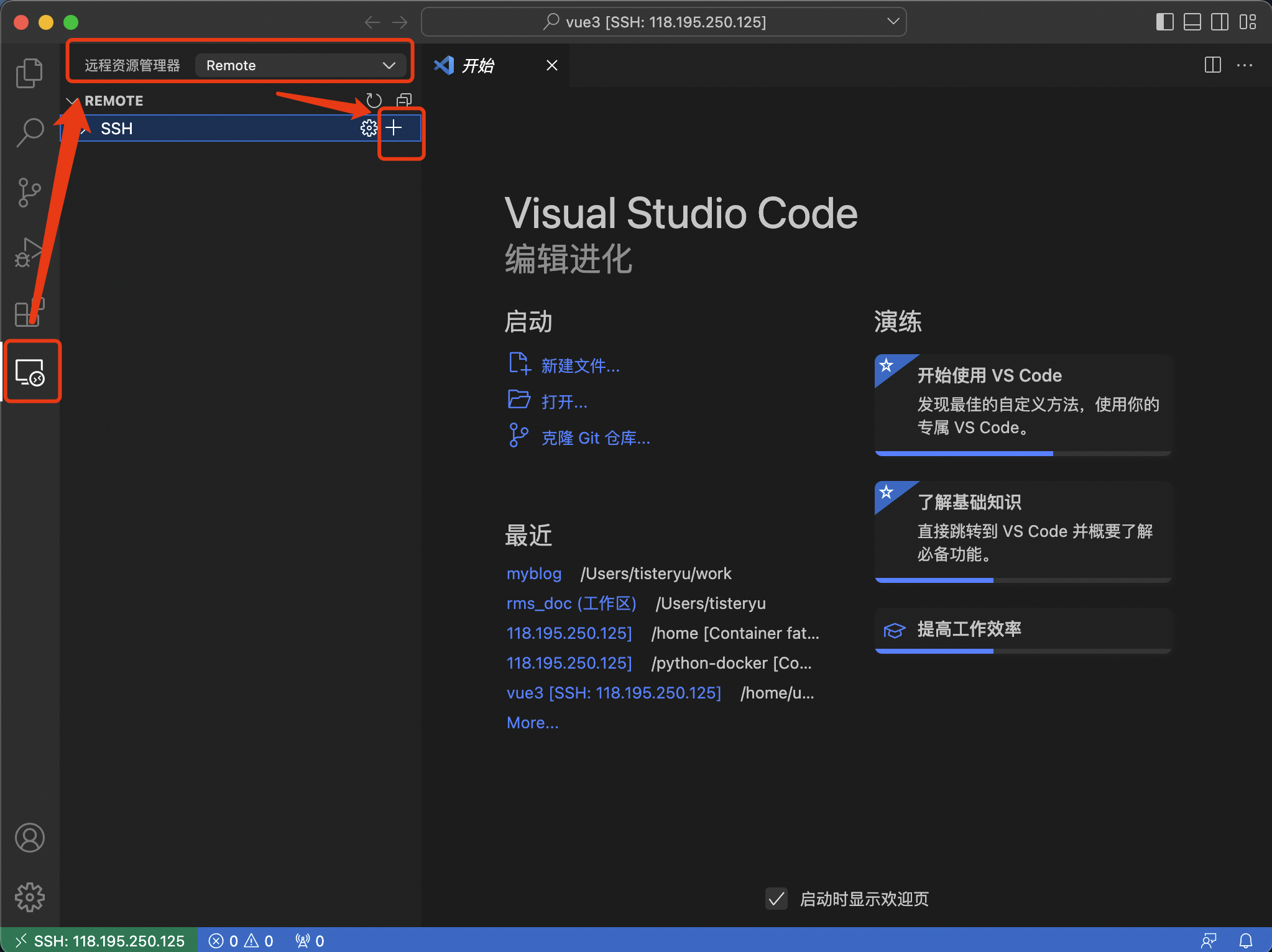Split the editor to the right
The width and height of the screenshot is (1272, 952).
pyautogui.click(x=1212, y=65)
